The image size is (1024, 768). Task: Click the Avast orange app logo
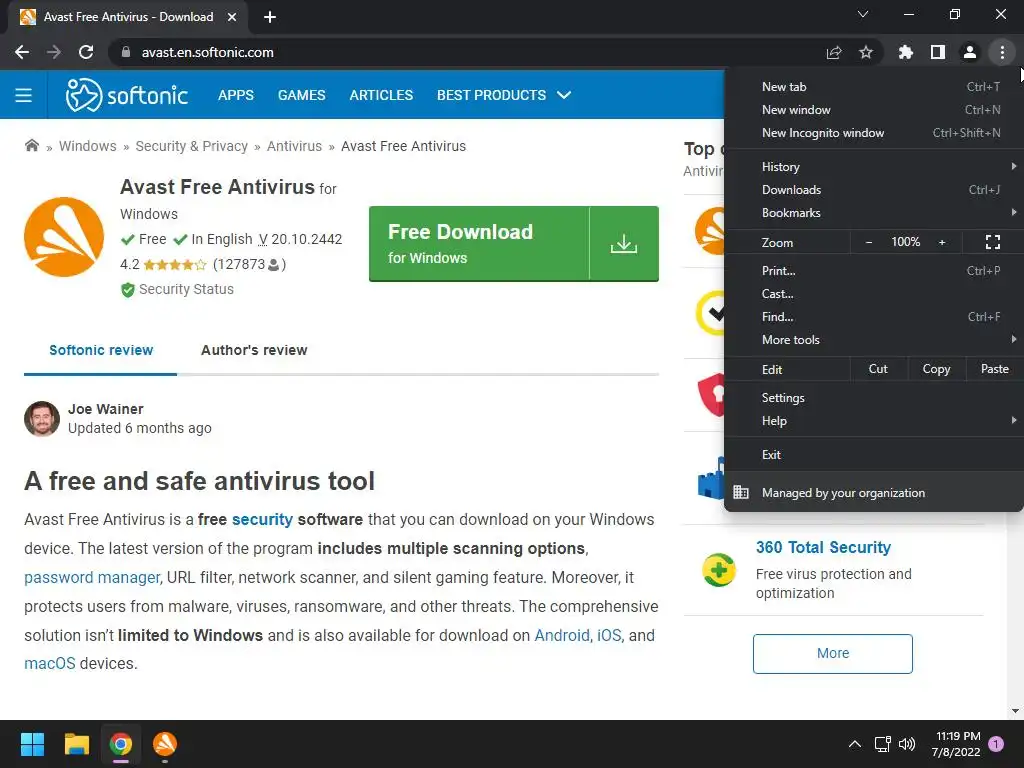pyautogui.click(x=64, y=236)
